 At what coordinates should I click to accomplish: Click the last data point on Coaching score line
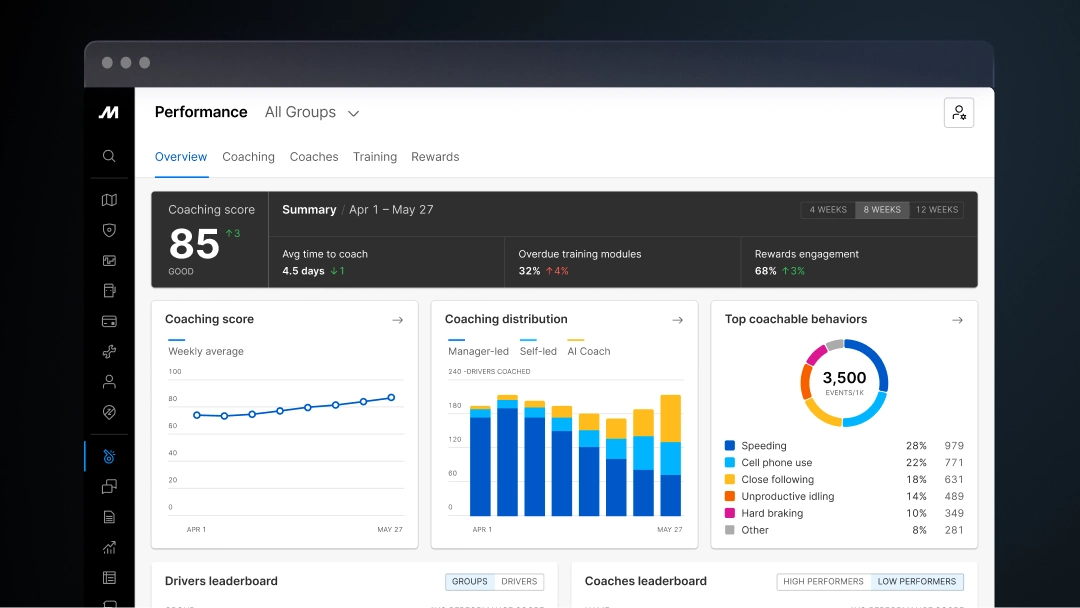coord(391,397)
